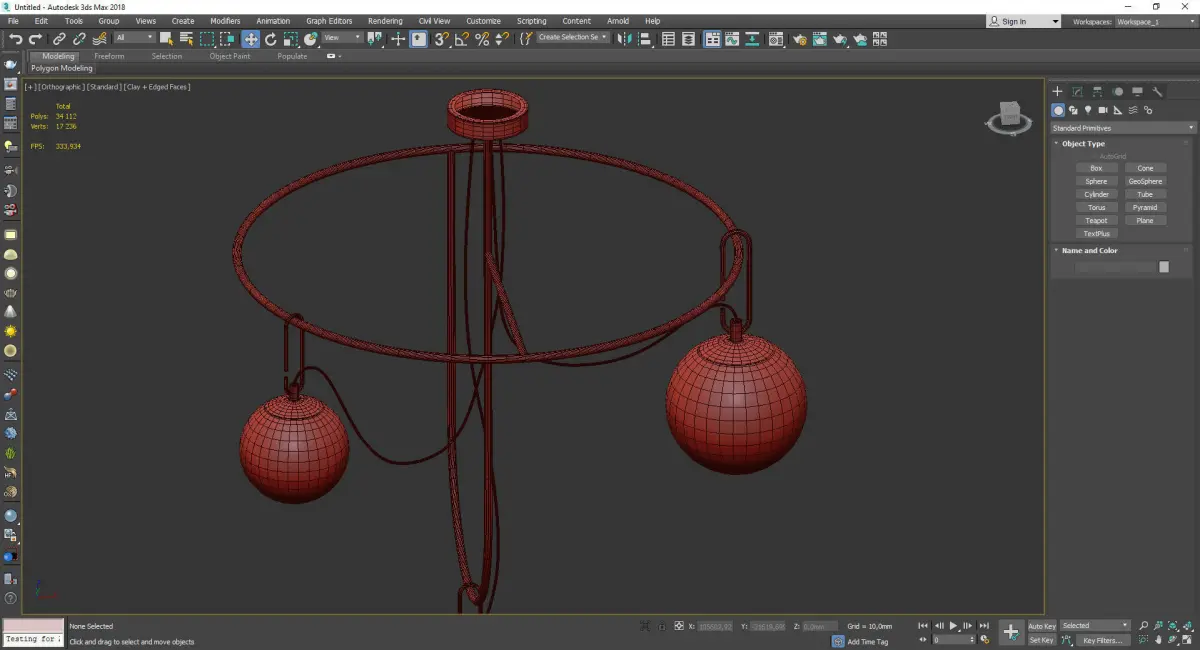Viewport: 1200px width, 650px height.
Task: Click the Mirror tool icon
Action: click(624, 39)
